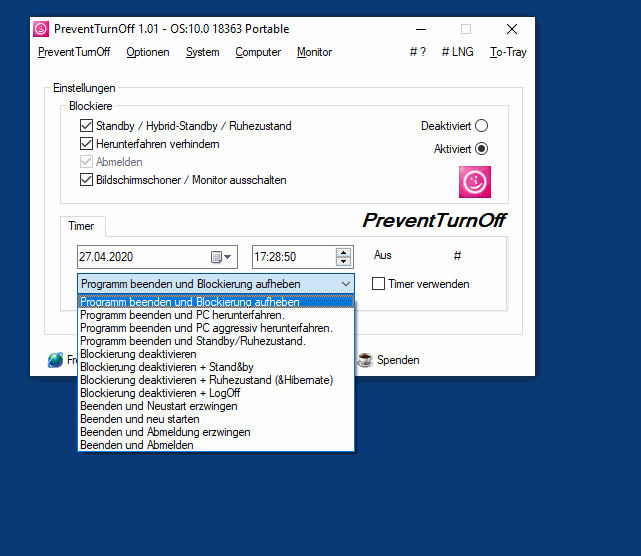641x556 pixels.
Task: Select the Deaktiviert radio button
Action: 482,126
